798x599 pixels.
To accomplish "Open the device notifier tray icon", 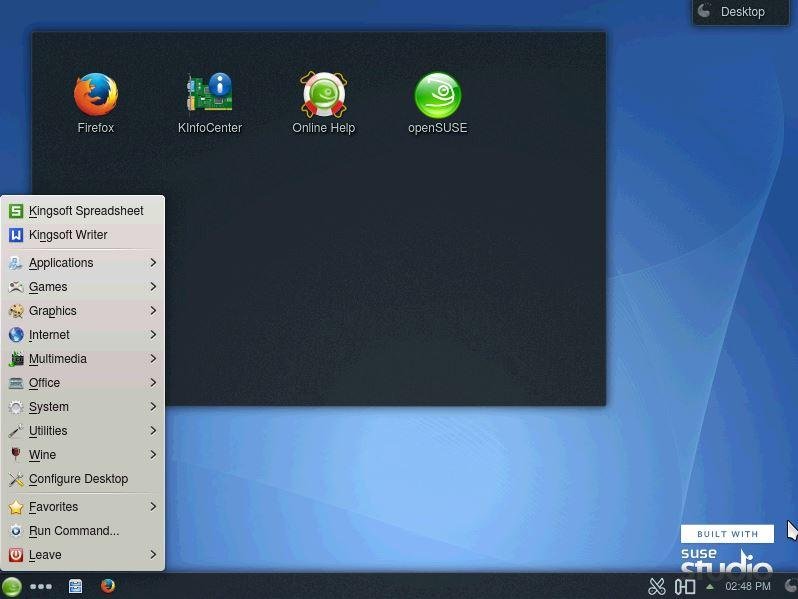I will tap(685, 586).
